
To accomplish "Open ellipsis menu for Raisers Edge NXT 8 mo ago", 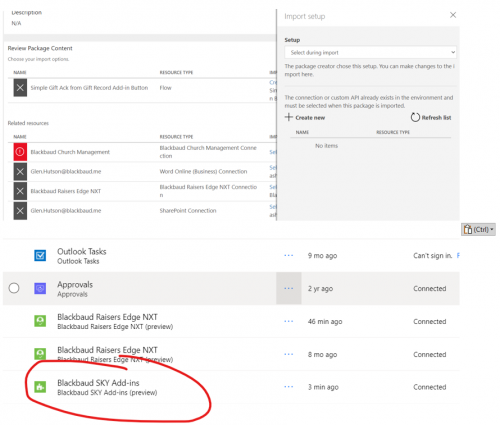I will tap(289, 354).
